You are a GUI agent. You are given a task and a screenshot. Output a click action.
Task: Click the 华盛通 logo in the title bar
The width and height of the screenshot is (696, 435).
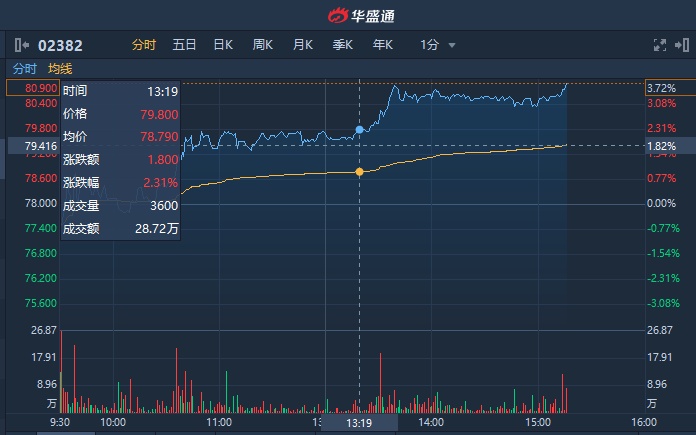[x=347, y=15]
